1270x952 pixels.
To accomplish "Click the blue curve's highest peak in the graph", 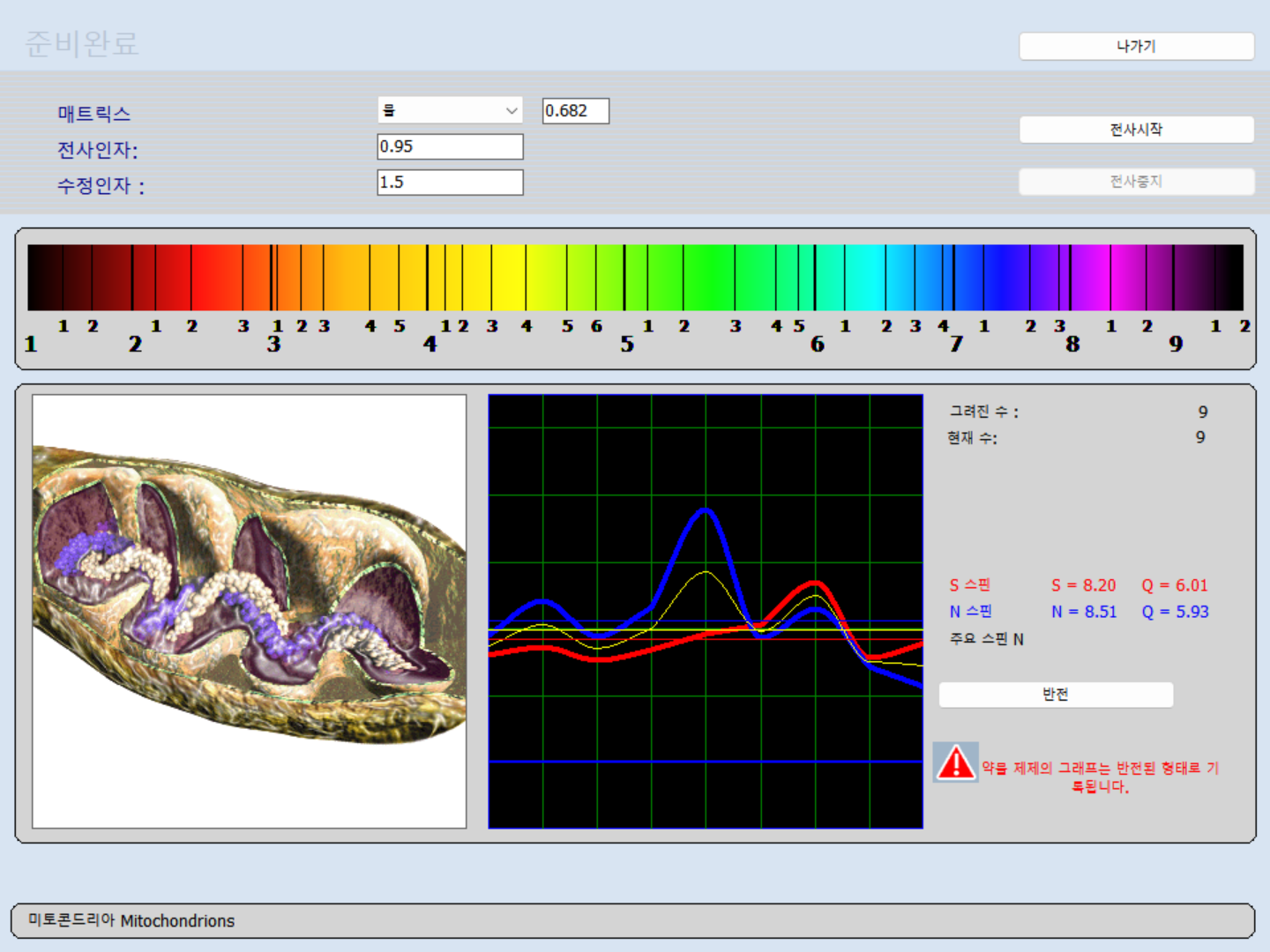I will (x=706, y=509).
